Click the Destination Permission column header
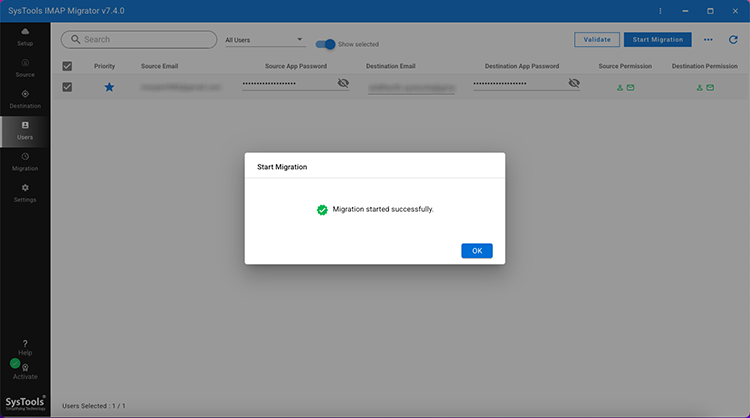 click(x=705, y=66)
